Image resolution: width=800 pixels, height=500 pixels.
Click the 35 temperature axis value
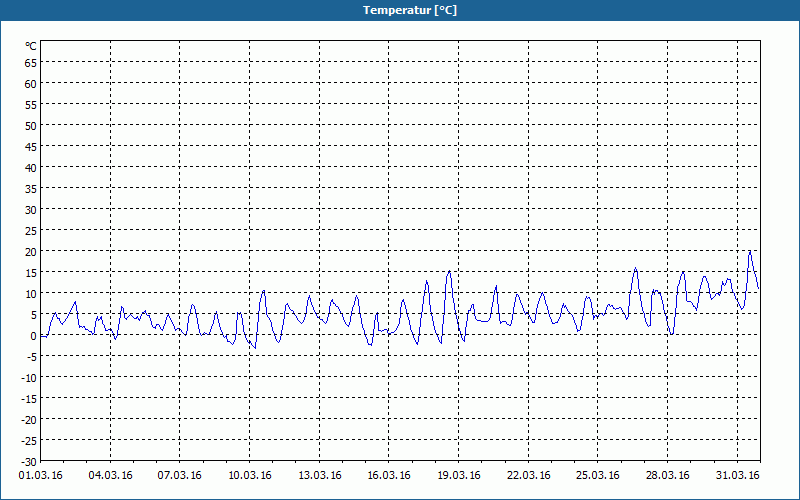31,189
